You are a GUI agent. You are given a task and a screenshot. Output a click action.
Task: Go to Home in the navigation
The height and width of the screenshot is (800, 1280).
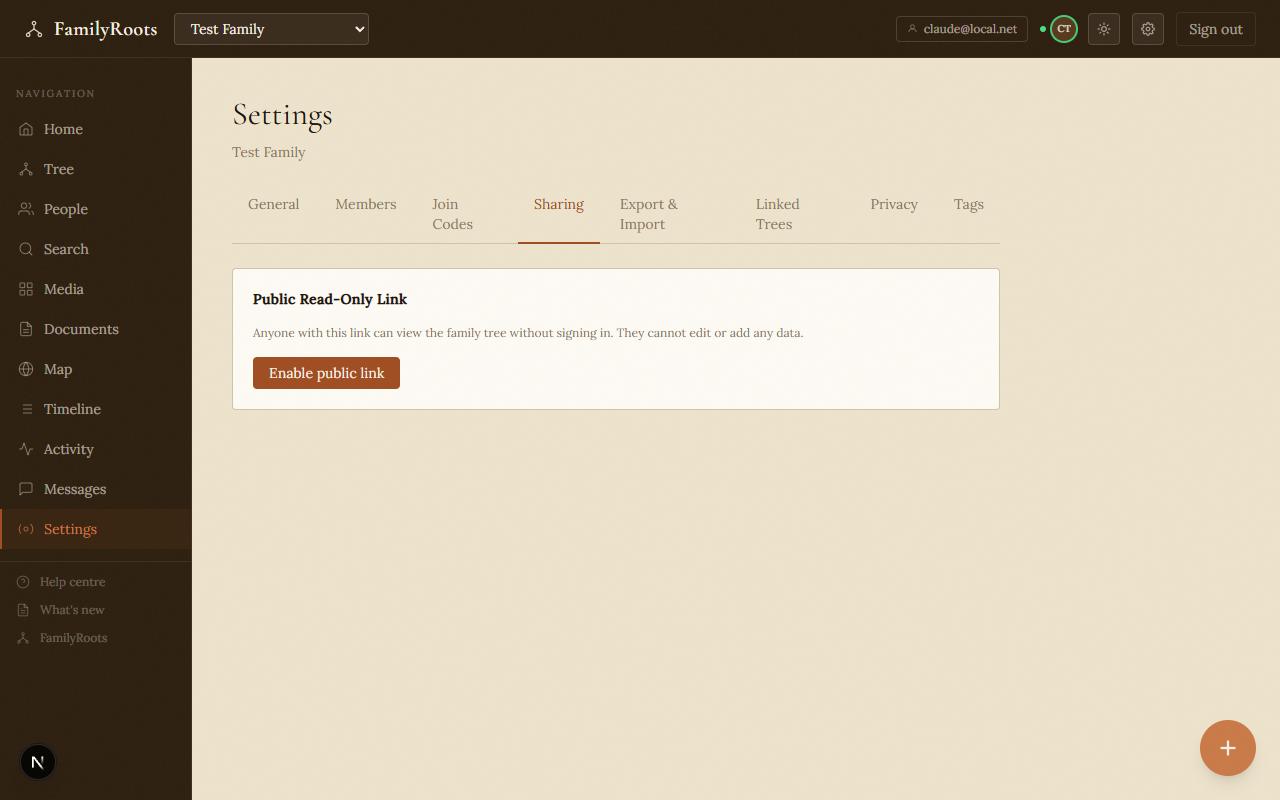tap(63, 129)
